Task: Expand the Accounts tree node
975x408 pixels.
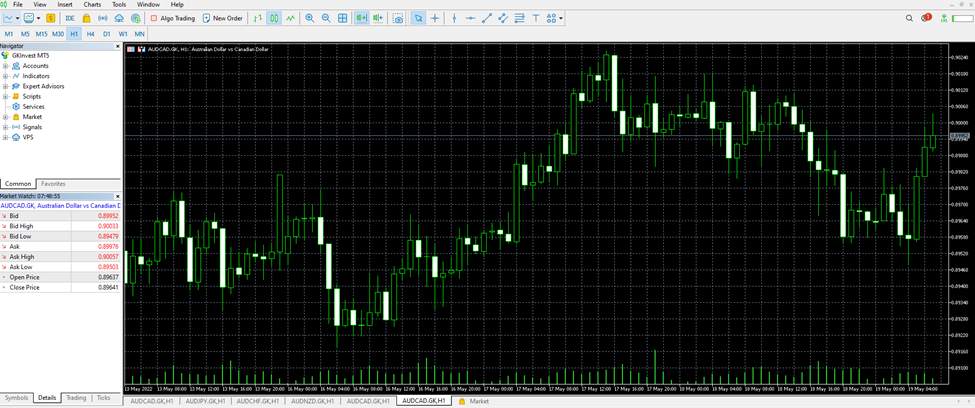Action: point(5,66)
